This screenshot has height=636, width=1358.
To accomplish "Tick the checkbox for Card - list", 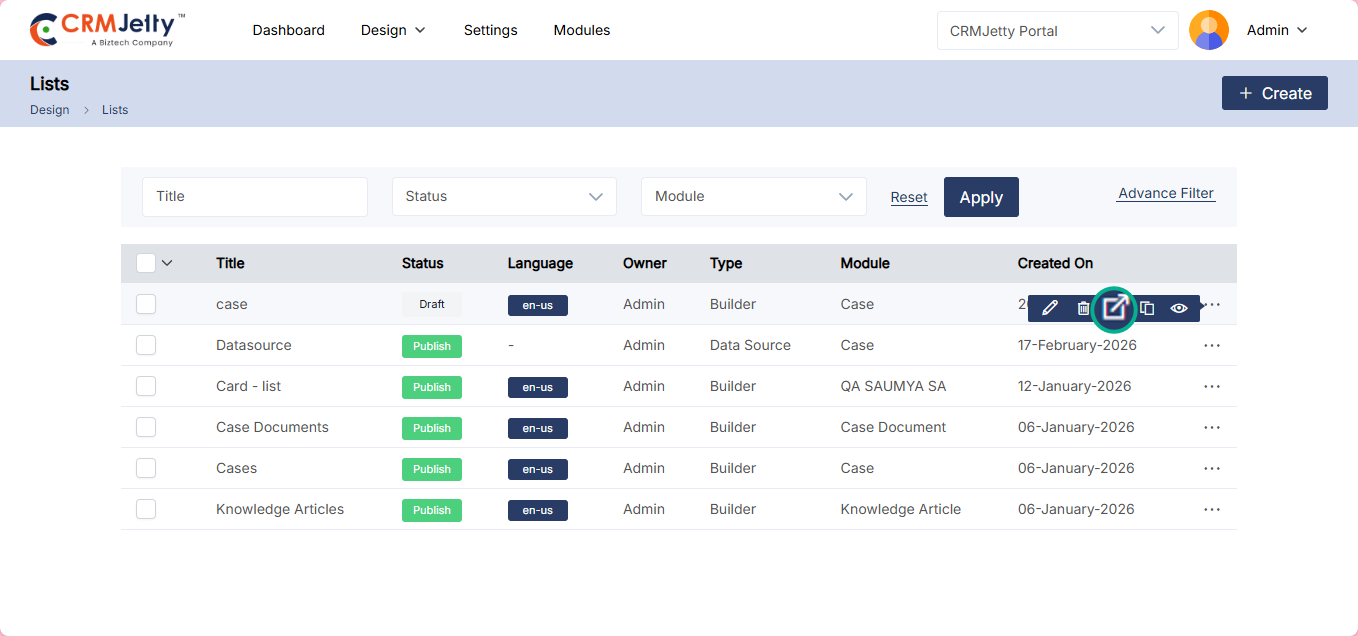I will tap(146, 386).
